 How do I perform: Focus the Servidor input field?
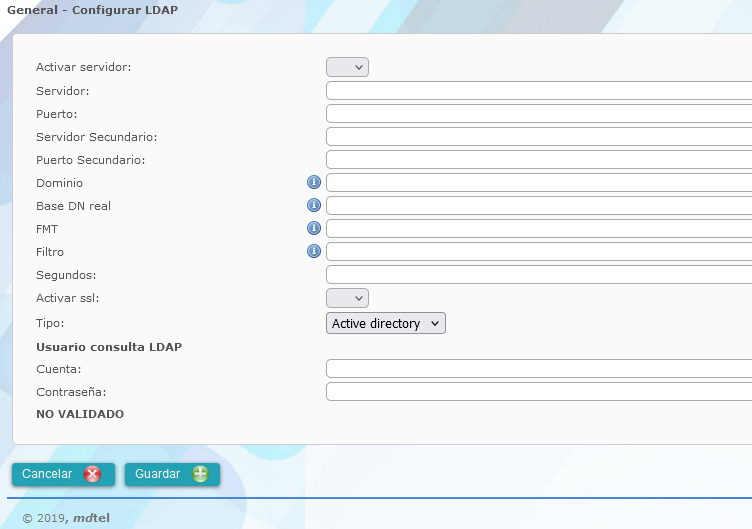click(538, 91)
